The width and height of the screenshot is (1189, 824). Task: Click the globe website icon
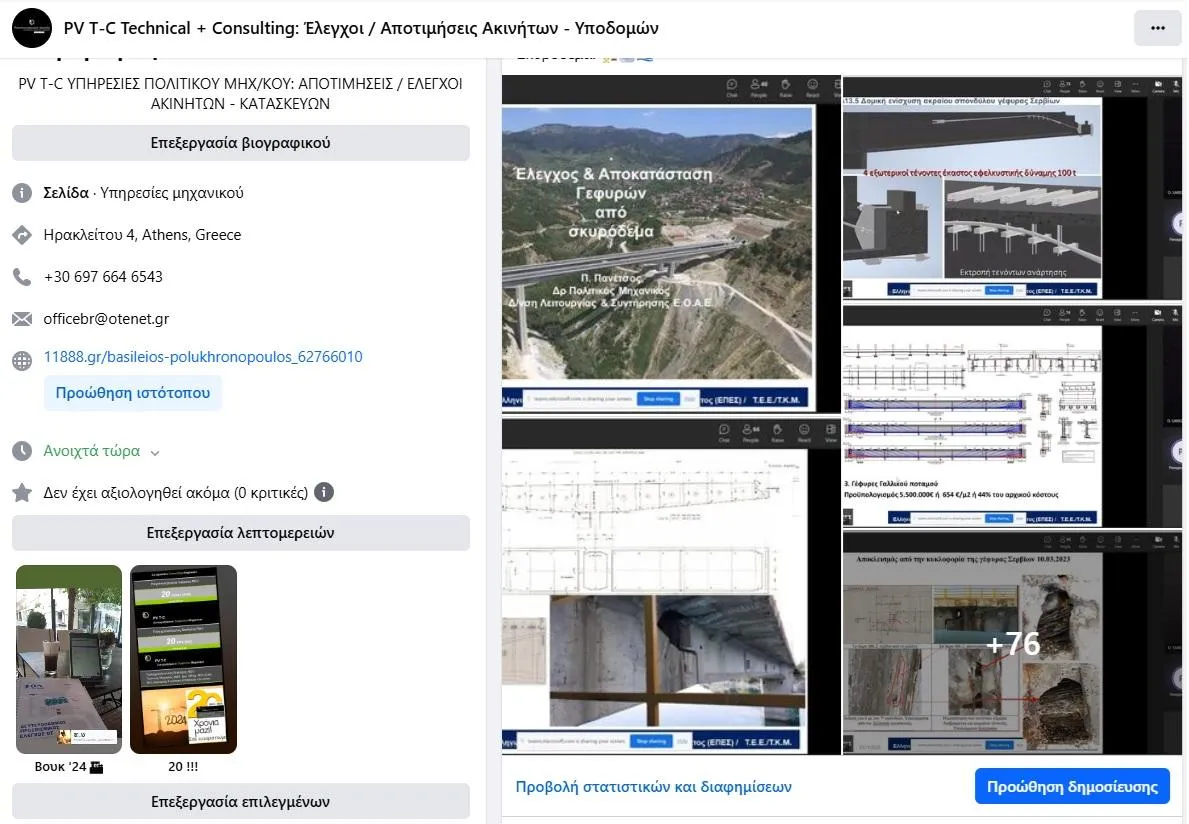coord(22,360)
